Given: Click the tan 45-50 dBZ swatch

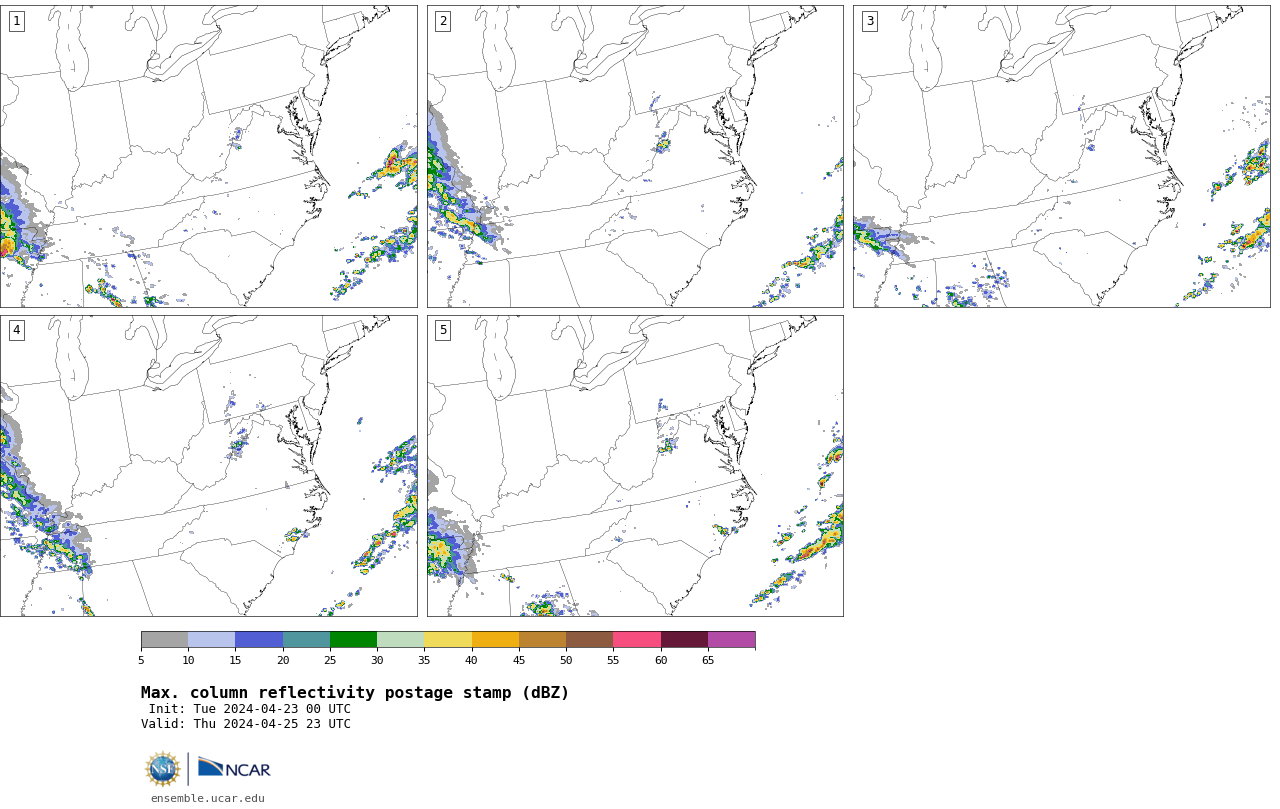Looking at the screenshot, I should click(542, 640).
